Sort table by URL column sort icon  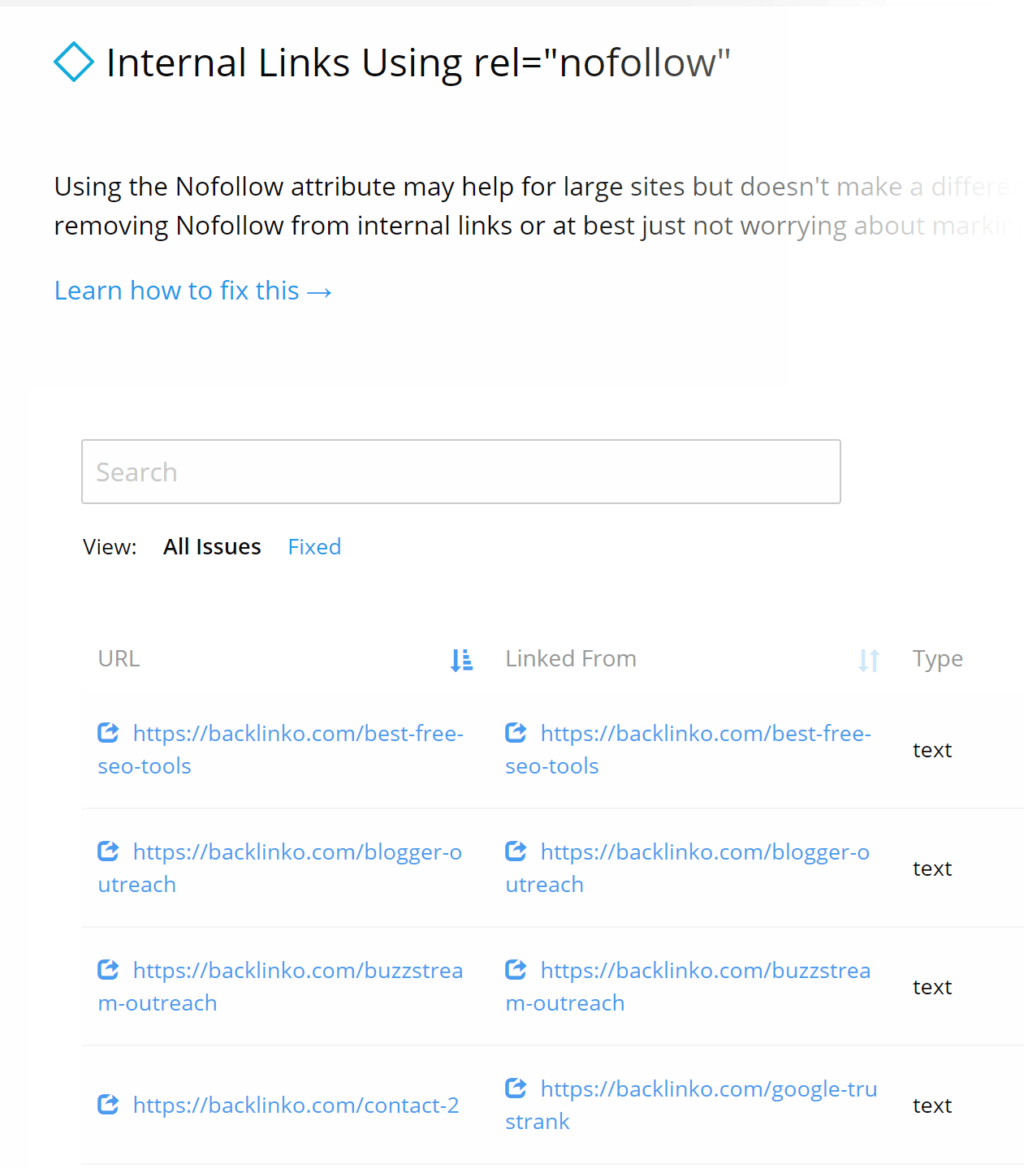point(461,660)
